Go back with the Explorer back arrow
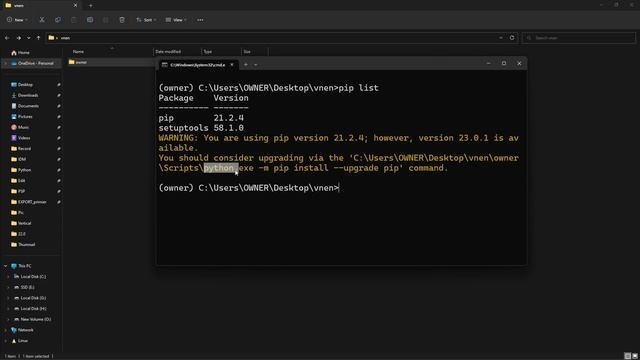 point(7,38)
